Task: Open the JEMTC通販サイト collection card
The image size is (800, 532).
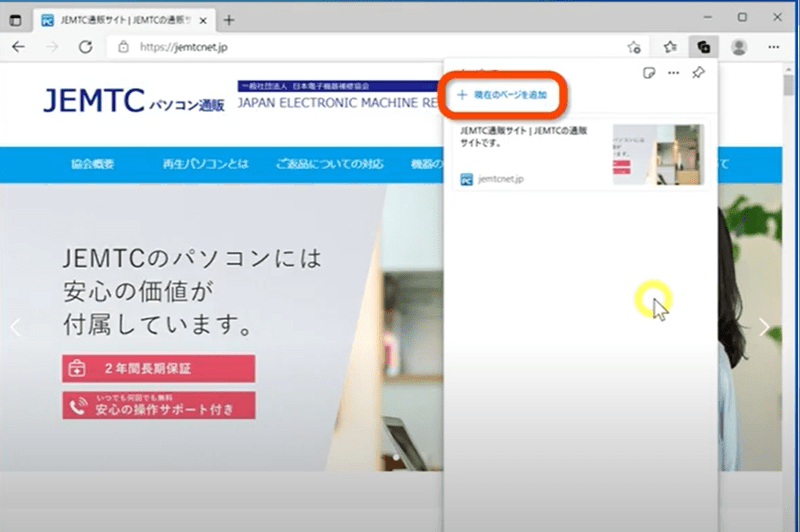Action: tap(581, 155)
